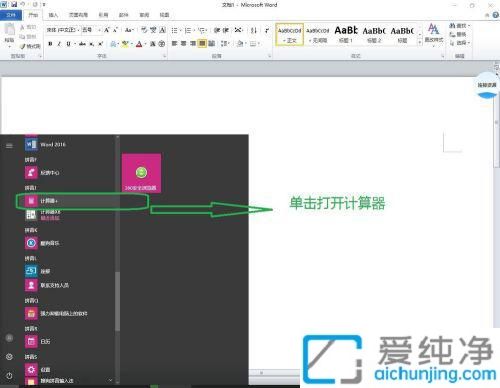
Task: Toggle Bold formatting
Action: pos(50,44)
